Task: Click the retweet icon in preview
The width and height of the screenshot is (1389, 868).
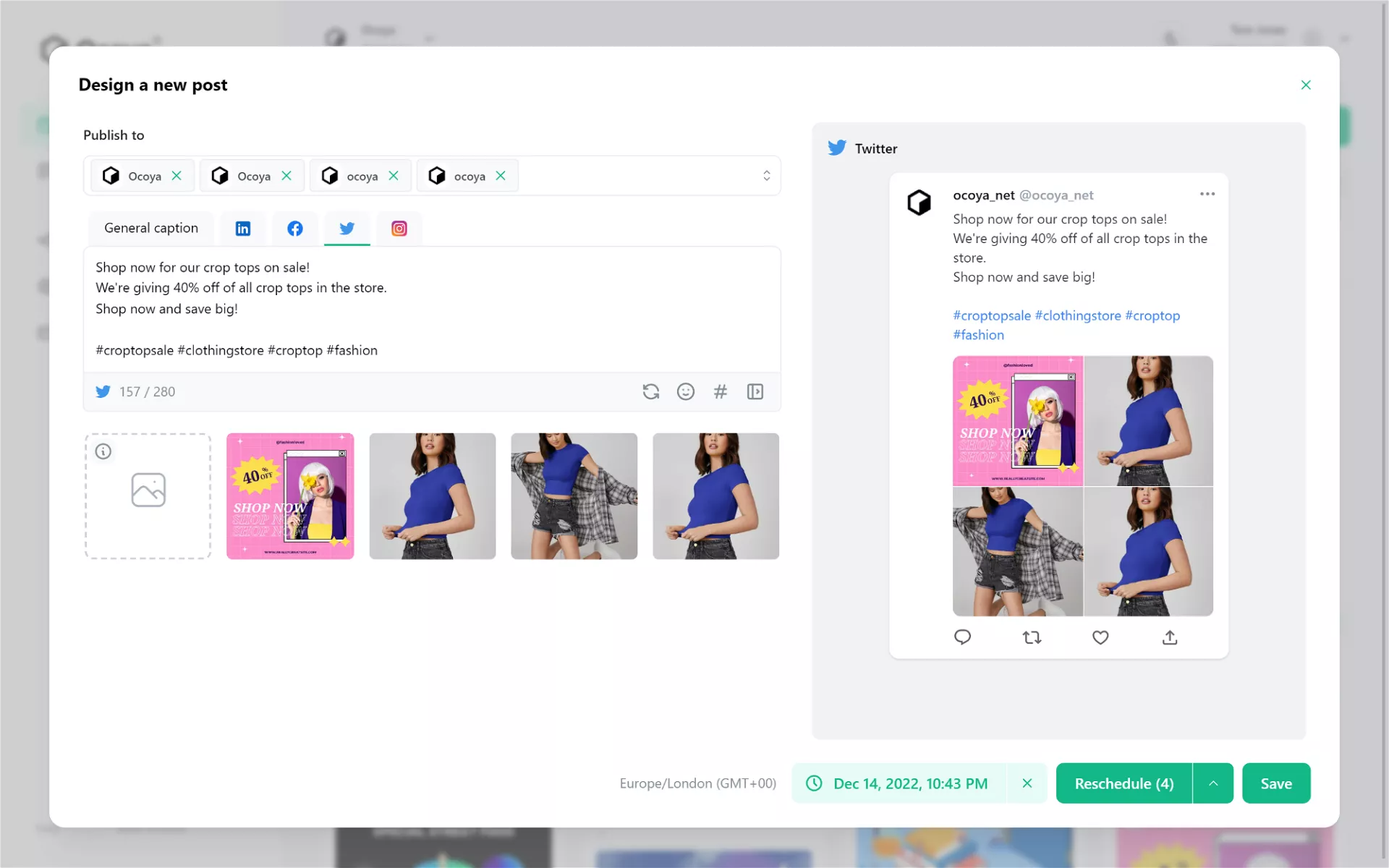Action: click(1032, 637)
